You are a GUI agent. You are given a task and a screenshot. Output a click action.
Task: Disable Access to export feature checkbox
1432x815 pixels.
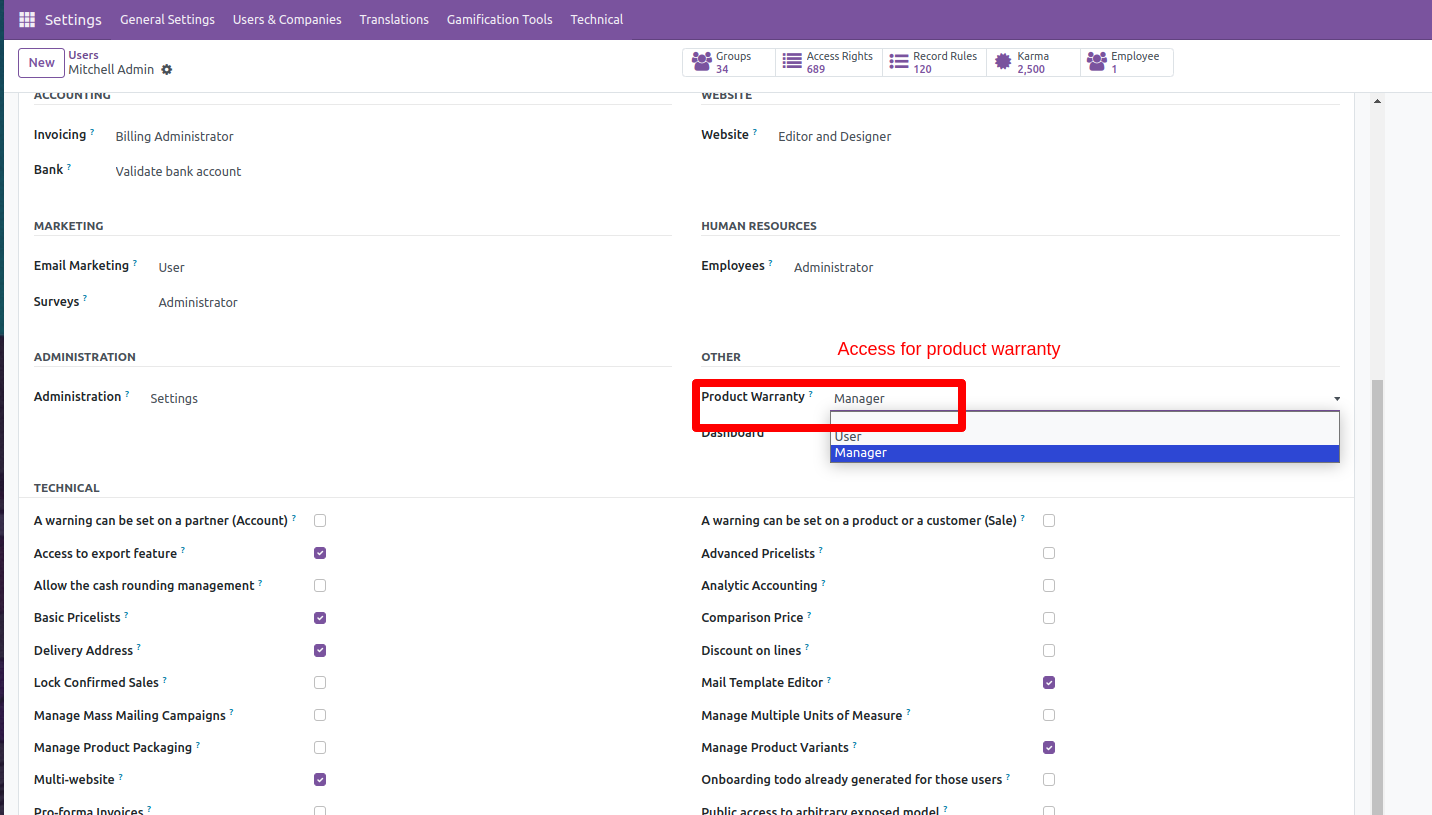tap(320, 553)
